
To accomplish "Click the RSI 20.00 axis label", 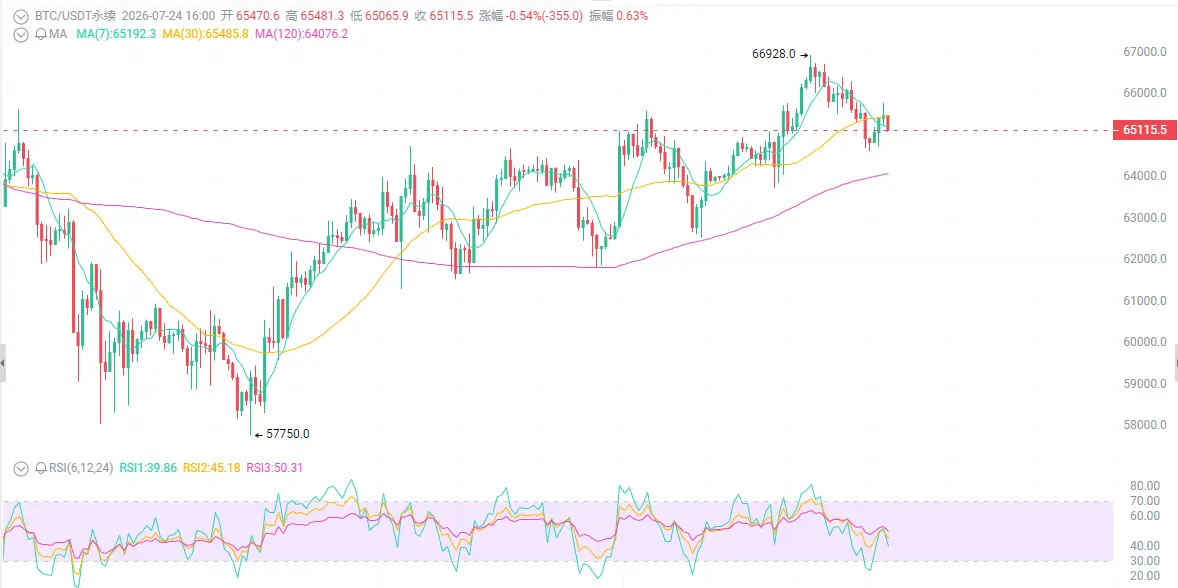I will point(1146,575).
